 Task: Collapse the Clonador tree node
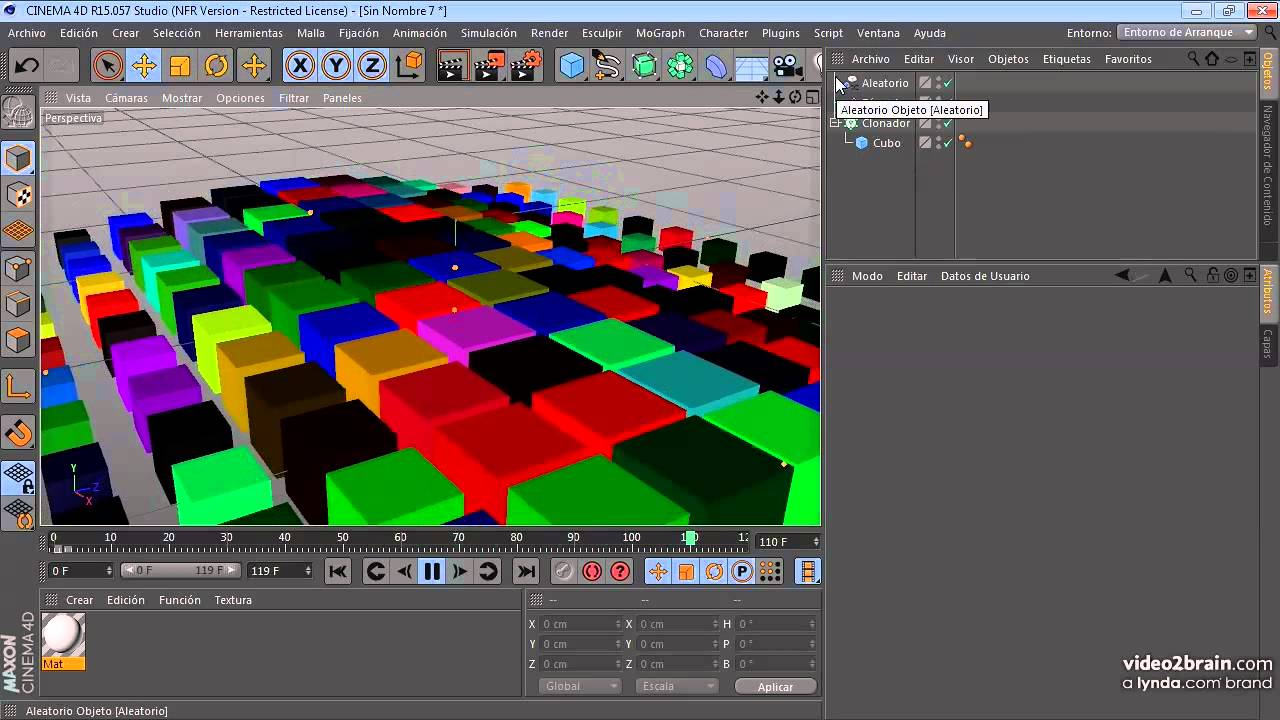(x=835, y=123)
